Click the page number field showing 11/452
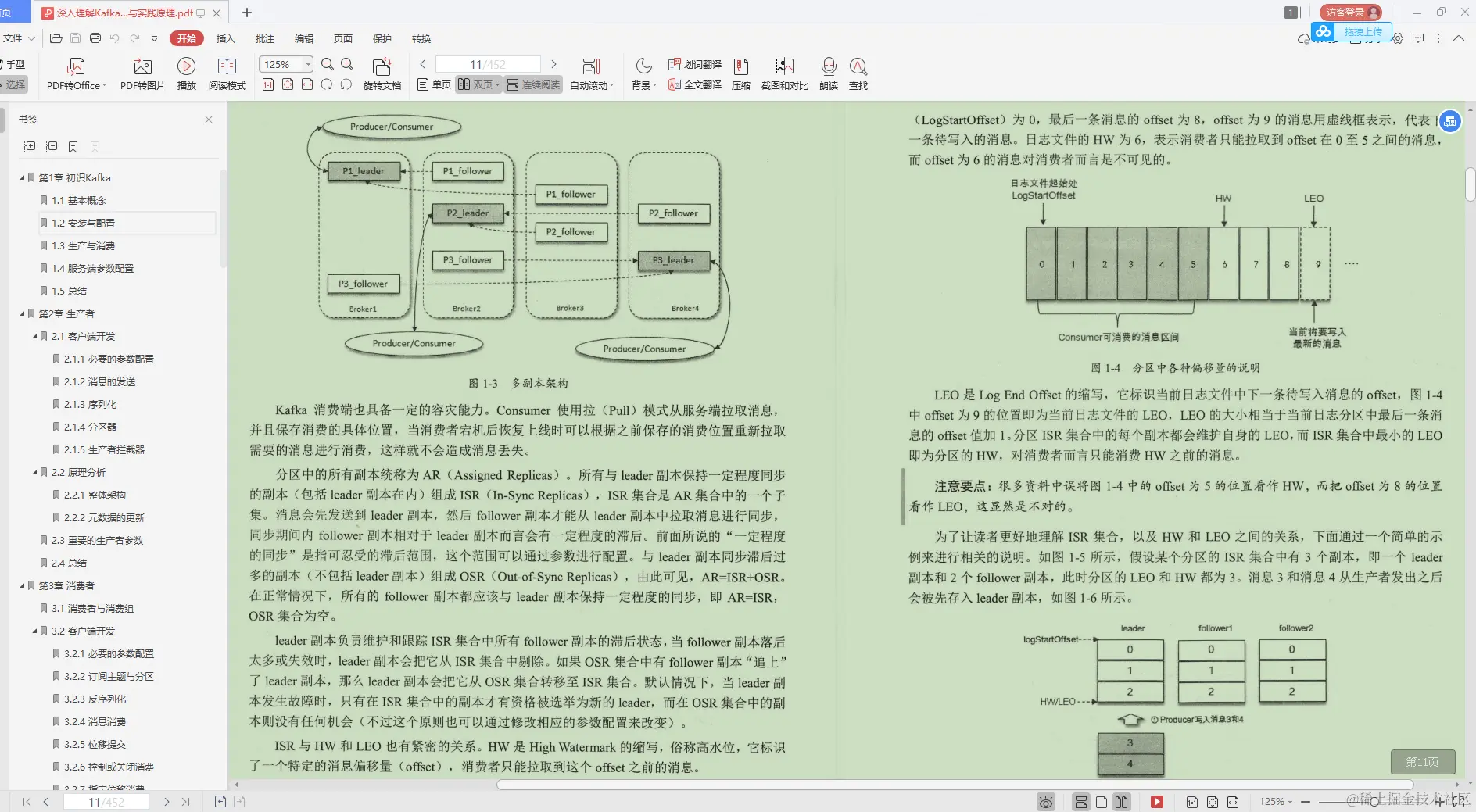The height and width of the screenshot is (812, 1476). [488, 64]
